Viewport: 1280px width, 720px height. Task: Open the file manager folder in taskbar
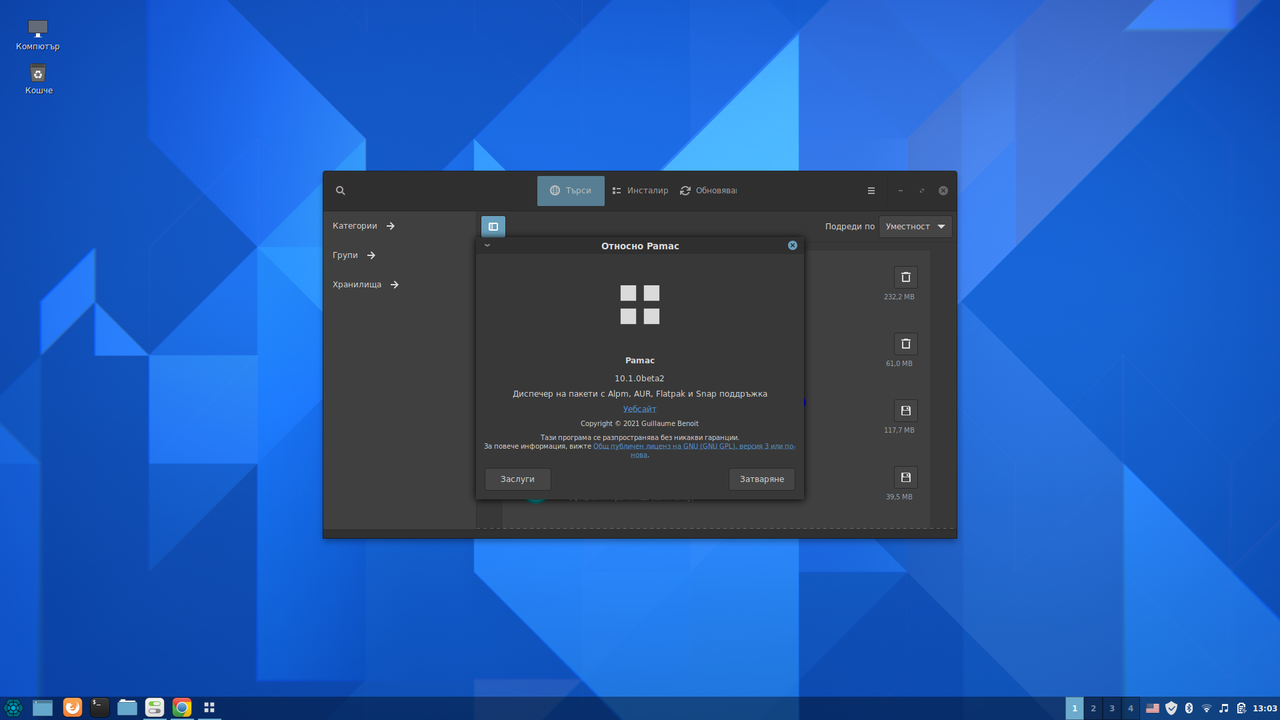point(127,708)
